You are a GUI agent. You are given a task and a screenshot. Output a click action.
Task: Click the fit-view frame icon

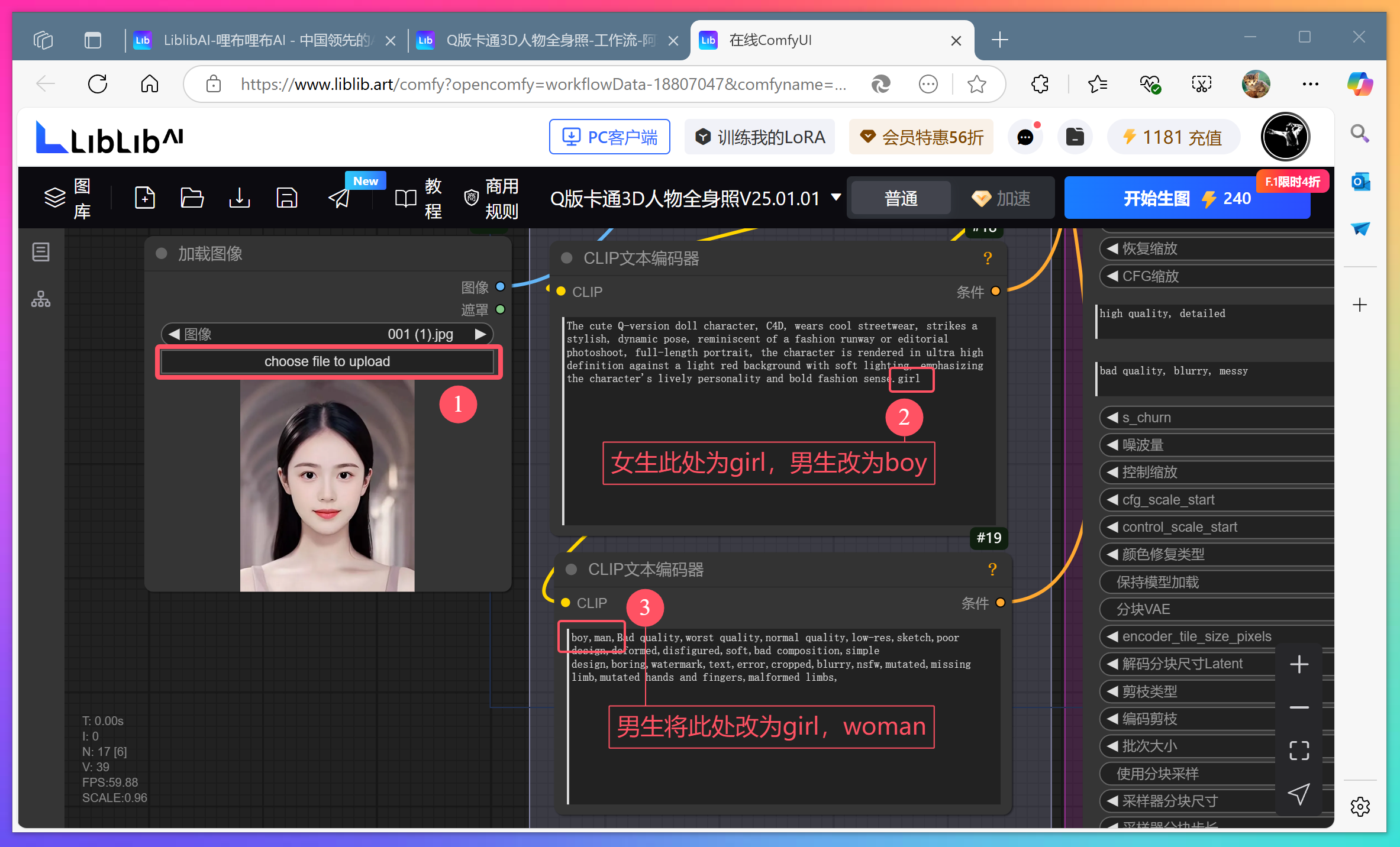(x=1299, y=751)
